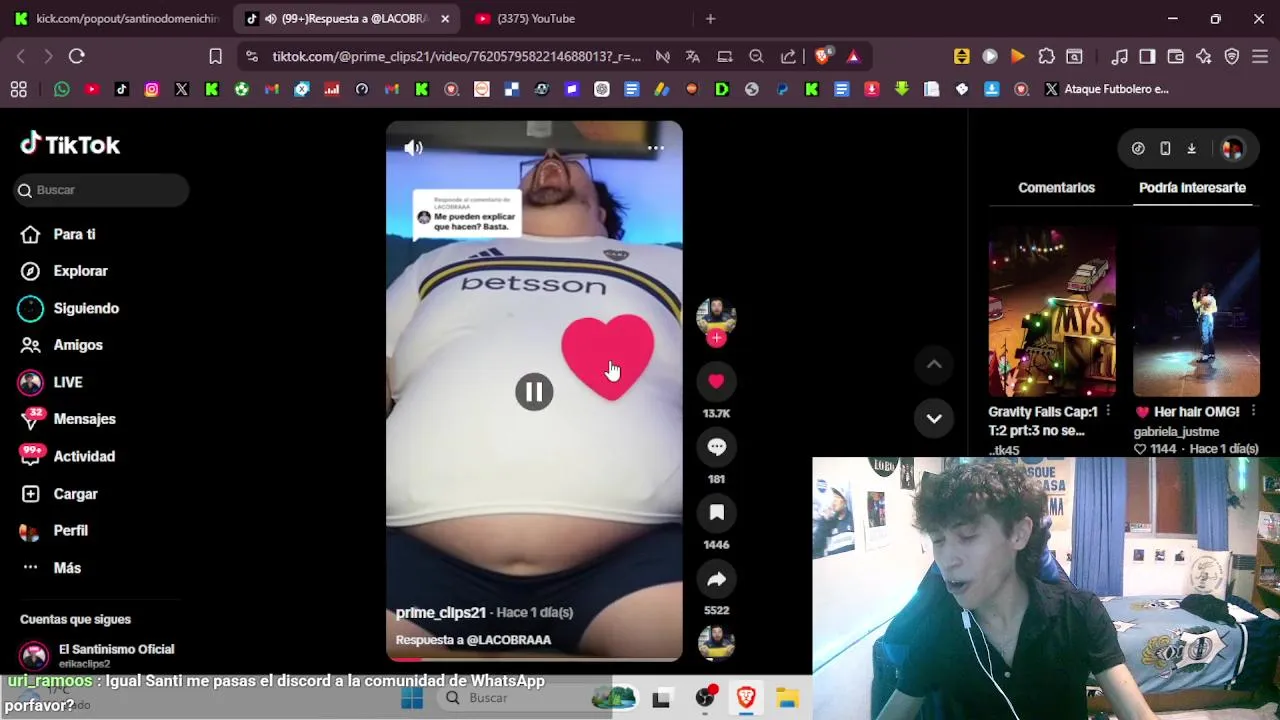Open options for Her hair OMG recommendation
Viewport: 1280px width, 720px height.
(1253, 411)
